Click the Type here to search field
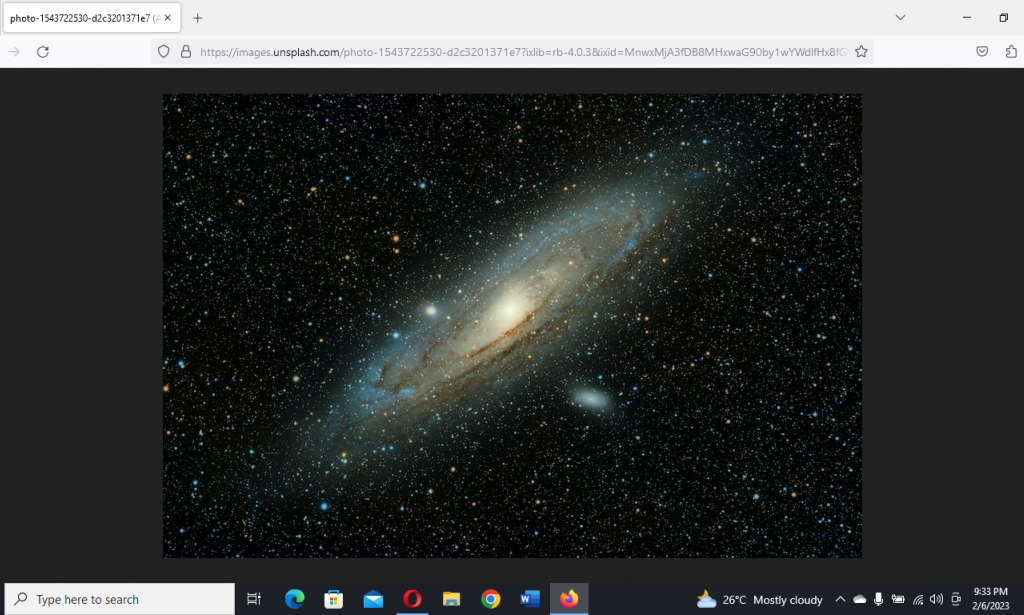This screenshot has width=1024, height=615. point(119,599)
